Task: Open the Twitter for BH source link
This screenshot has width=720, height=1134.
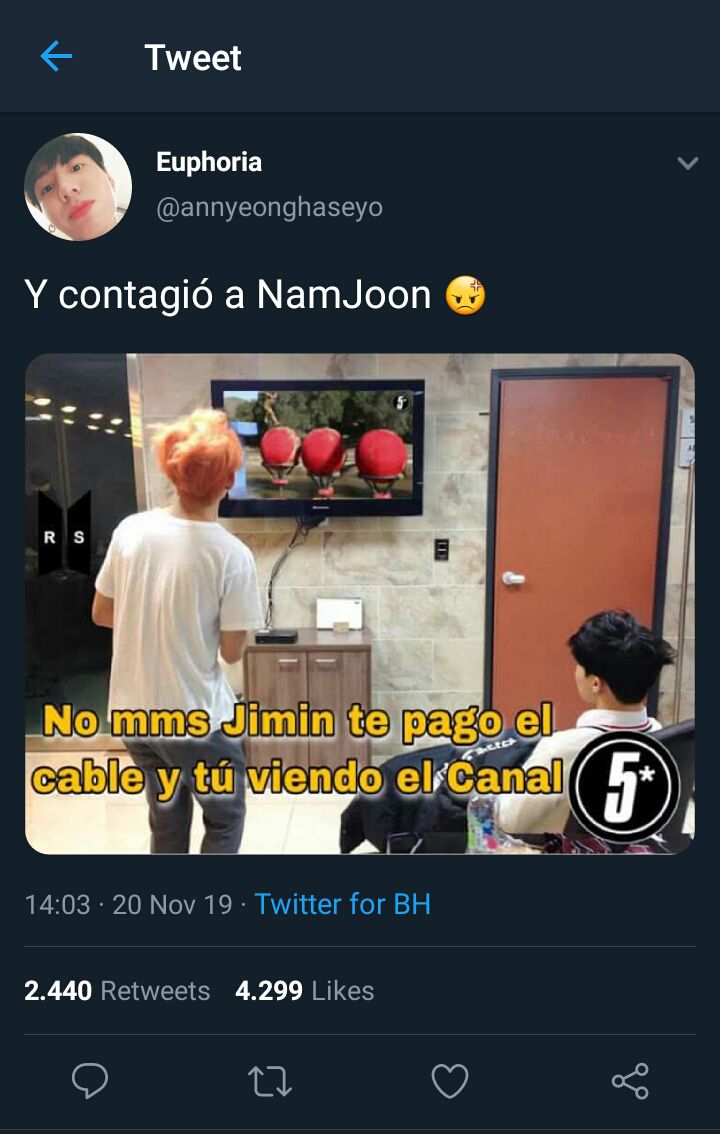Action: (343, 904)
